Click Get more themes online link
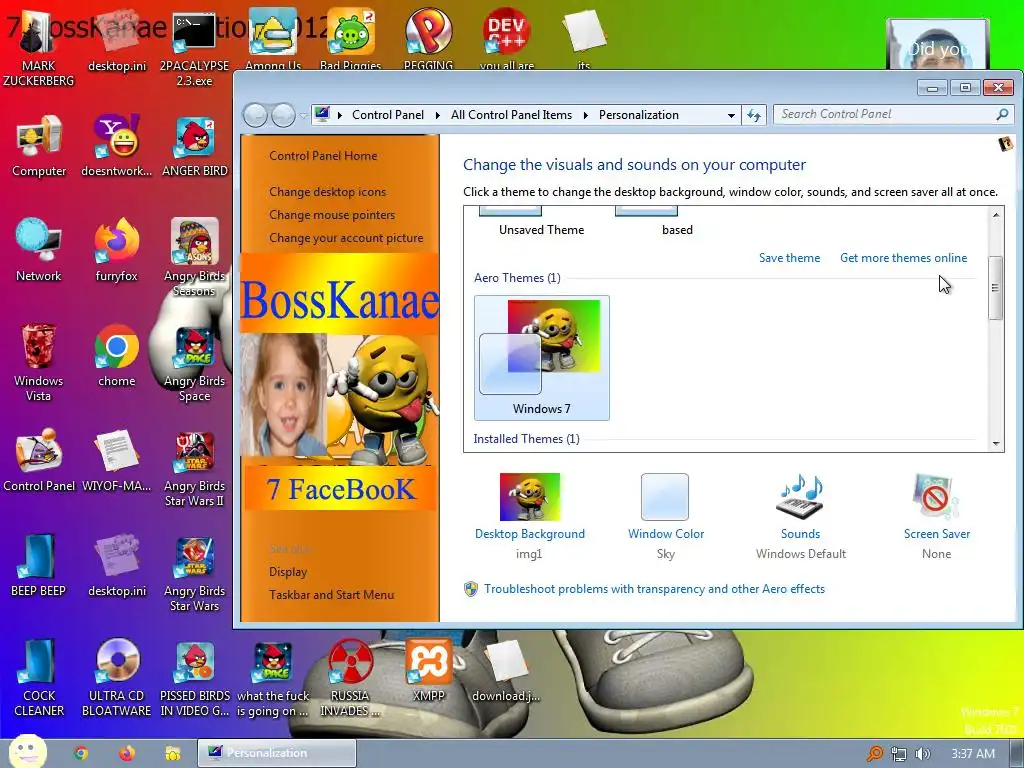This screenshot has height=768, width=1024. (x=904, y=258)
